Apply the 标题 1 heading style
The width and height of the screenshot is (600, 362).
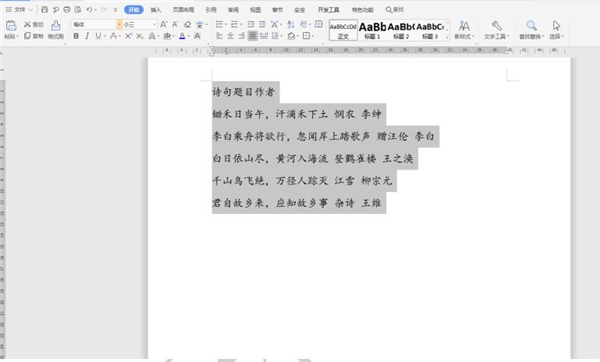pos(372,30)
